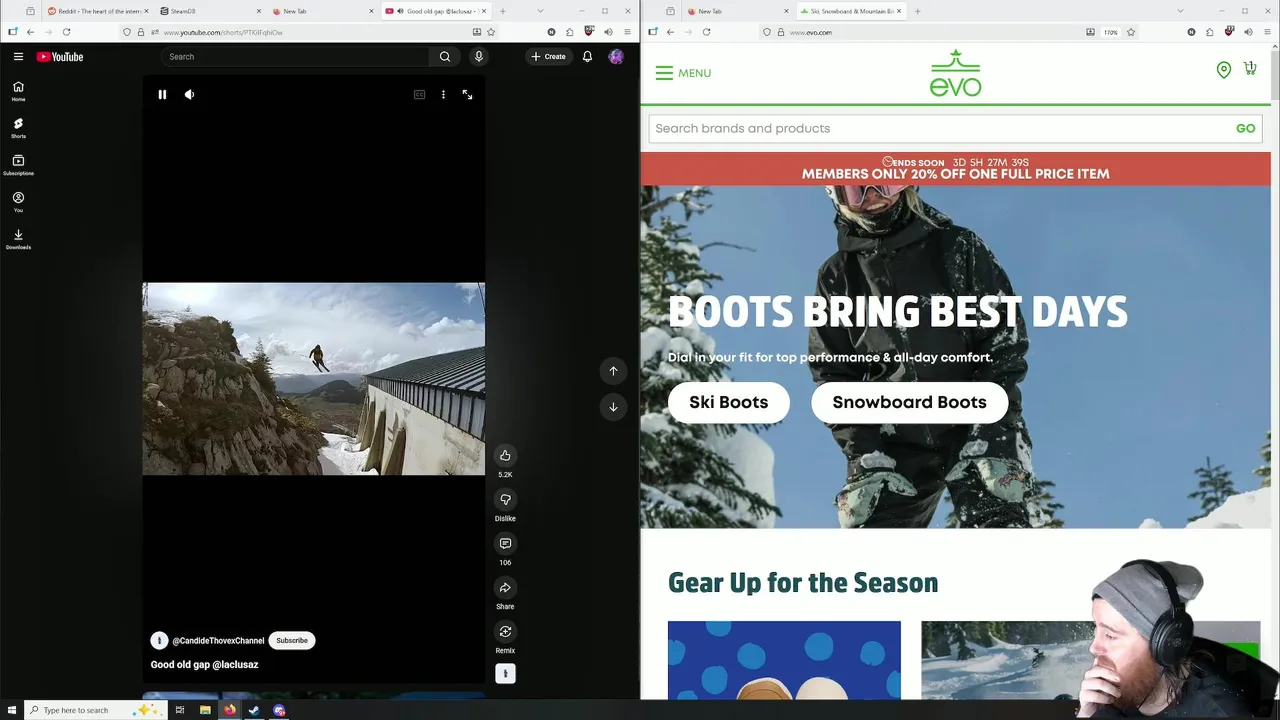Open the YouTube hamburger guide menu

coord(18,57)
